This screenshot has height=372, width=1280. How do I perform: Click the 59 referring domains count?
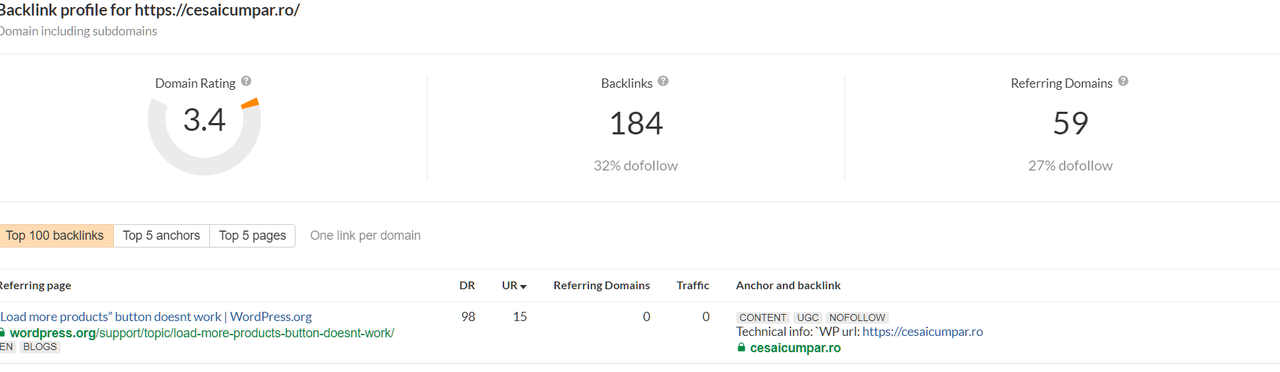(x=1070, y=123)
